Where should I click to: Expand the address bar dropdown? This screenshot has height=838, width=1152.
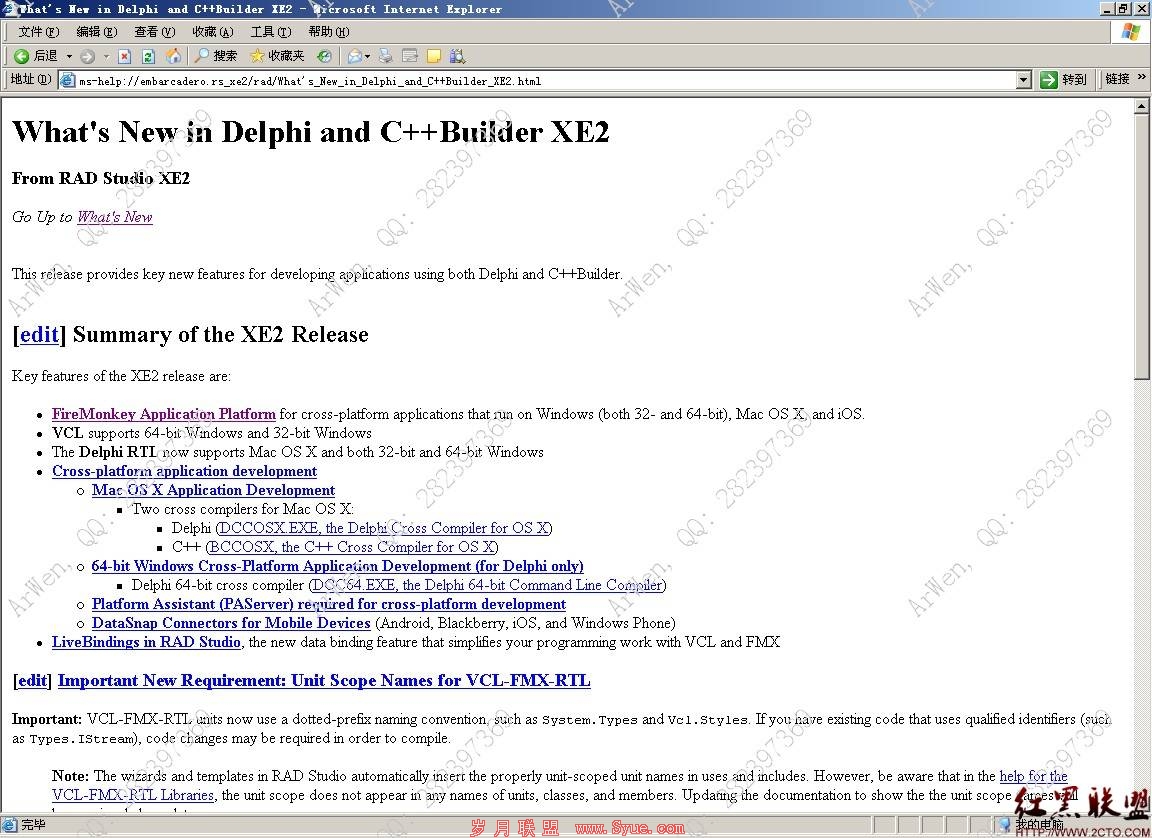[1024, 80]
